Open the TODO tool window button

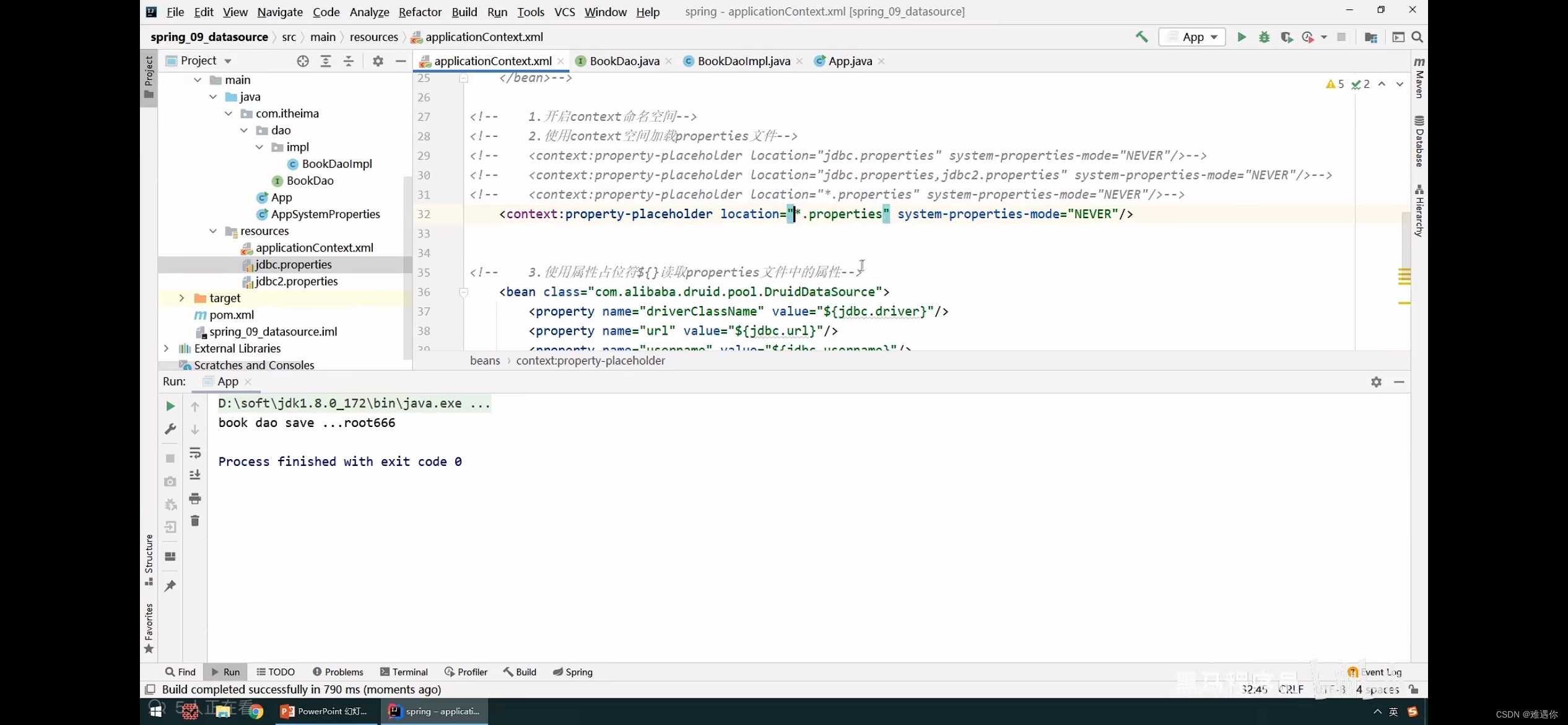click(x=276, y=672)
